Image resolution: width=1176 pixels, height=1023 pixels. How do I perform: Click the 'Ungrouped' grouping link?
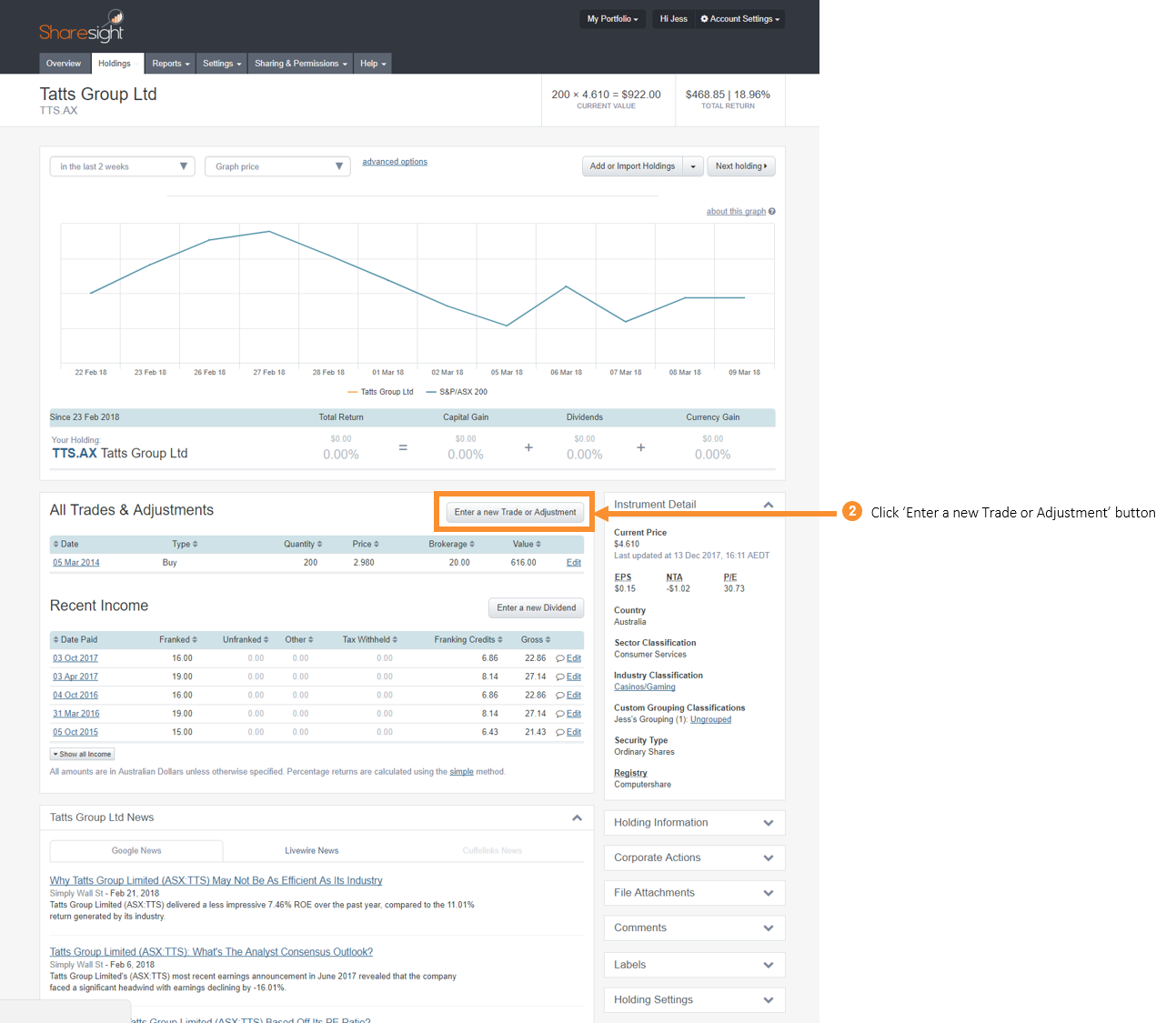pos(711,719)
